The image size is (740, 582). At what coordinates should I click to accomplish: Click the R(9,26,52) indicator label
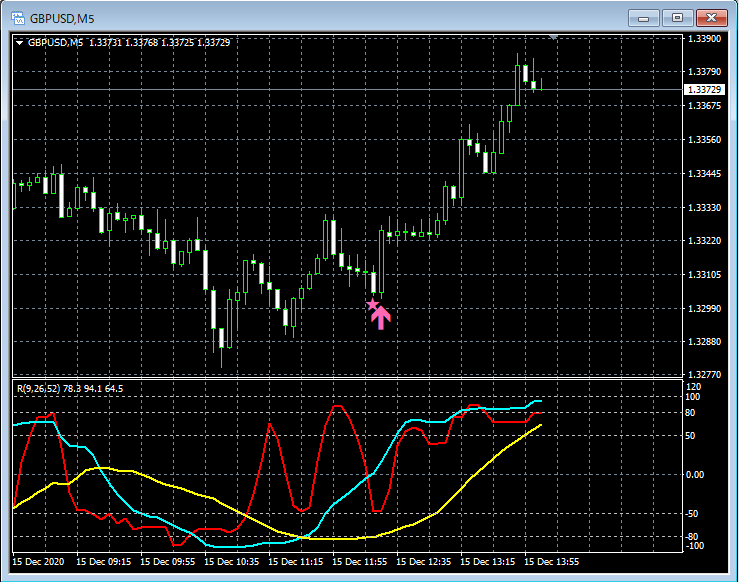70,388
